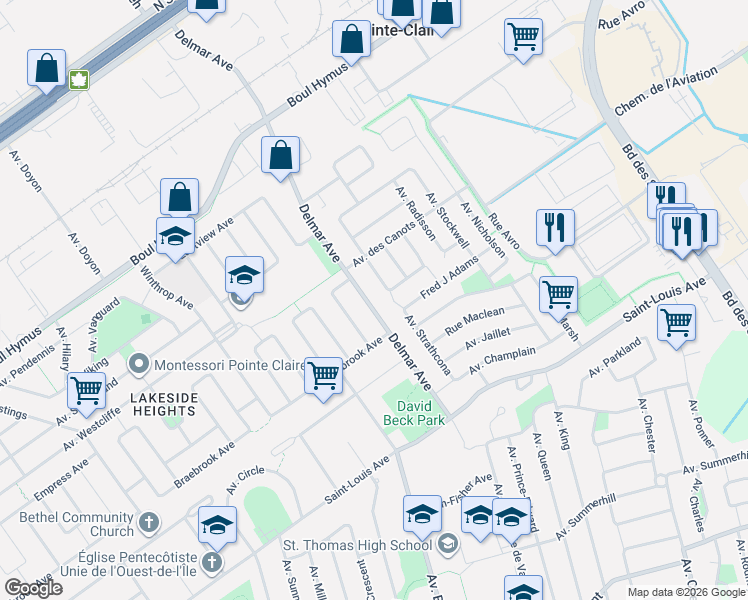Click the Bethel Community Church text label

(76, 524)
